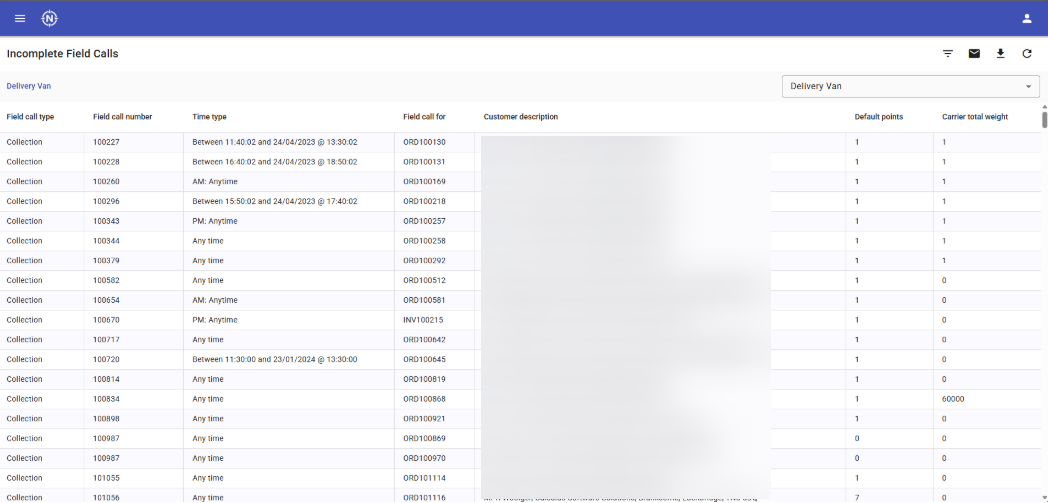Sort by Carrier total weight column
The width and height of the screenshot is (1048, 503).
coord(975,117)
